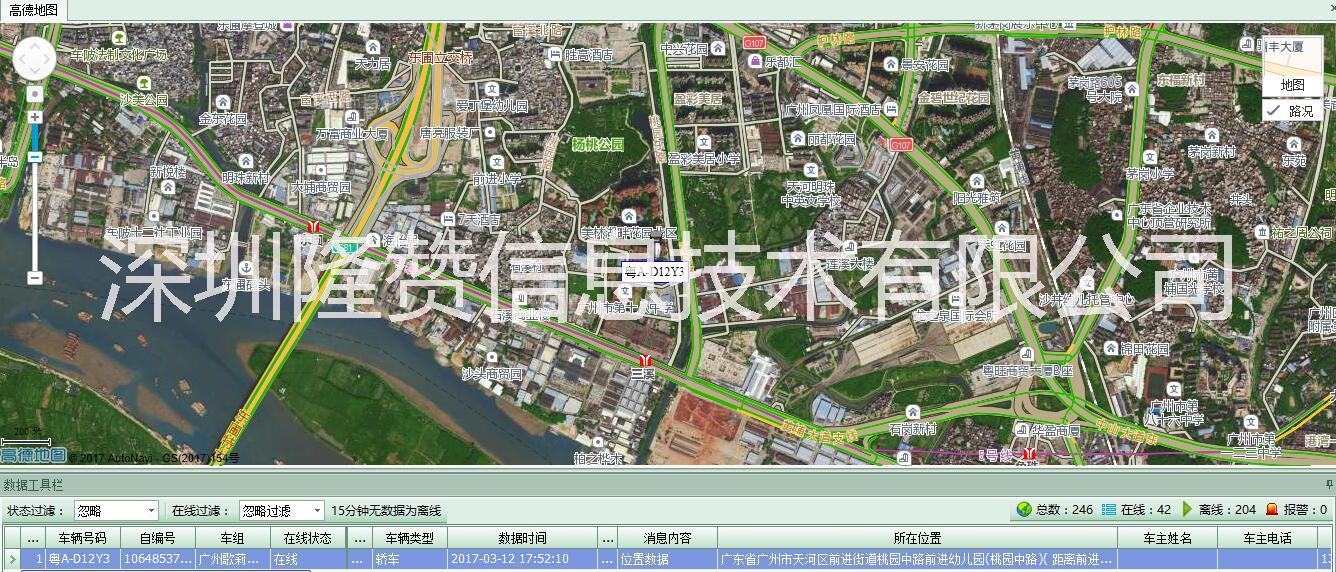Select the address cell starting 广东省广州市天河区
Screen dimensions: 1336x572
(917, 559)
